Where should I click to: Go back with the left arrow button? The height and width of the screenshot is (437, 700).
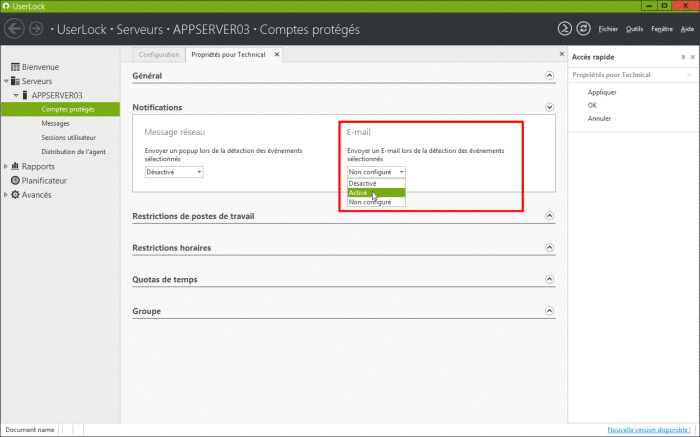click(14, 29)
